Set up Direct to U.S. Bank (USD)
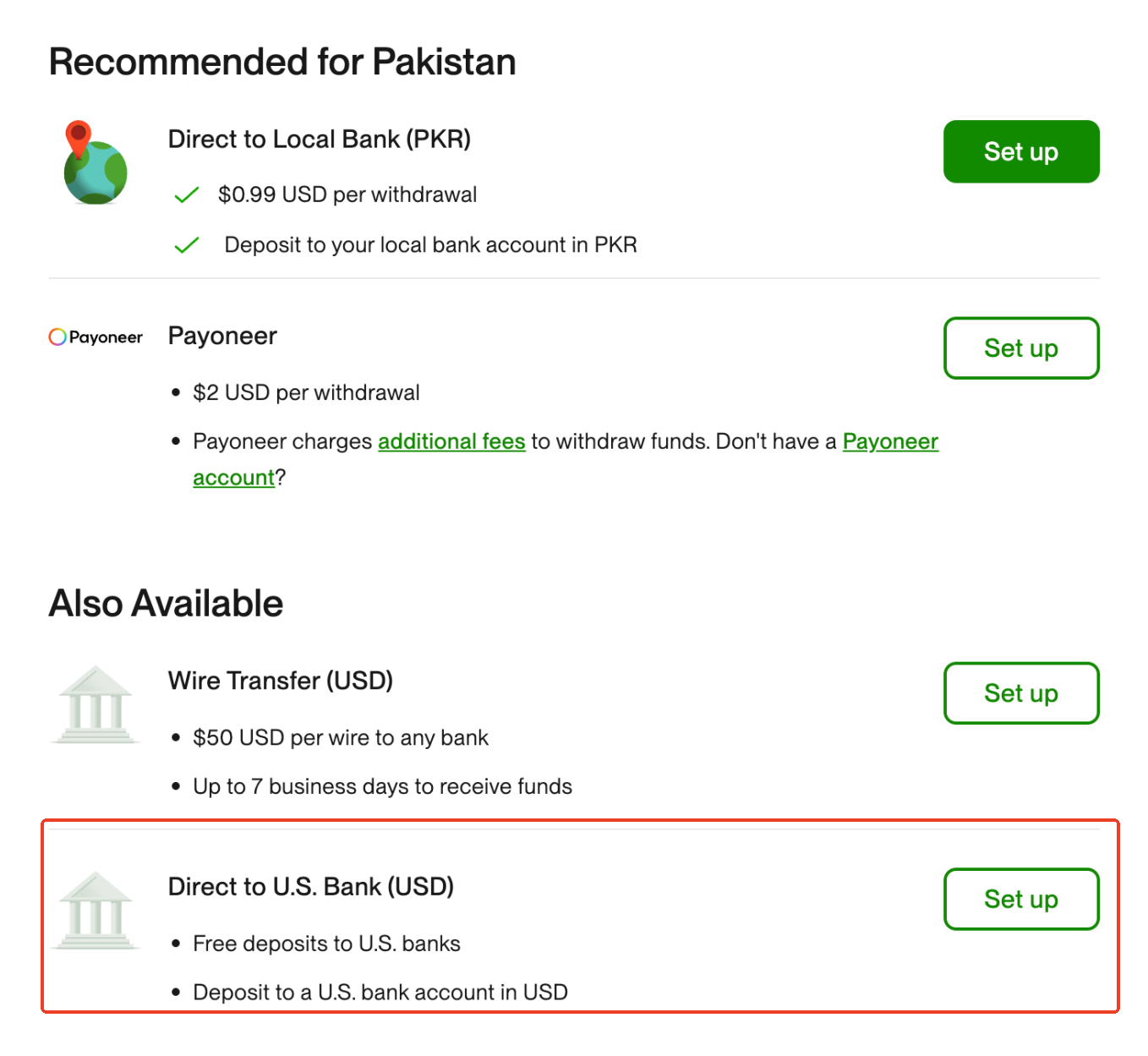Image resolution: width=1148 pixels, height=1056 pixels. (1020, 900)
